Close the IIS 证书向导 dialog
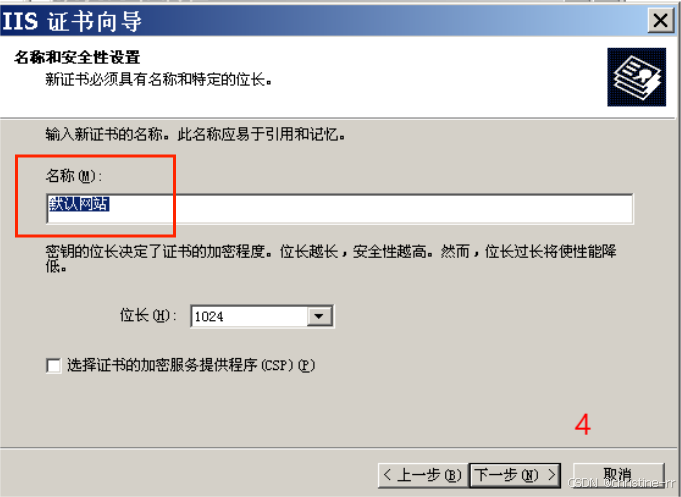 661,20
